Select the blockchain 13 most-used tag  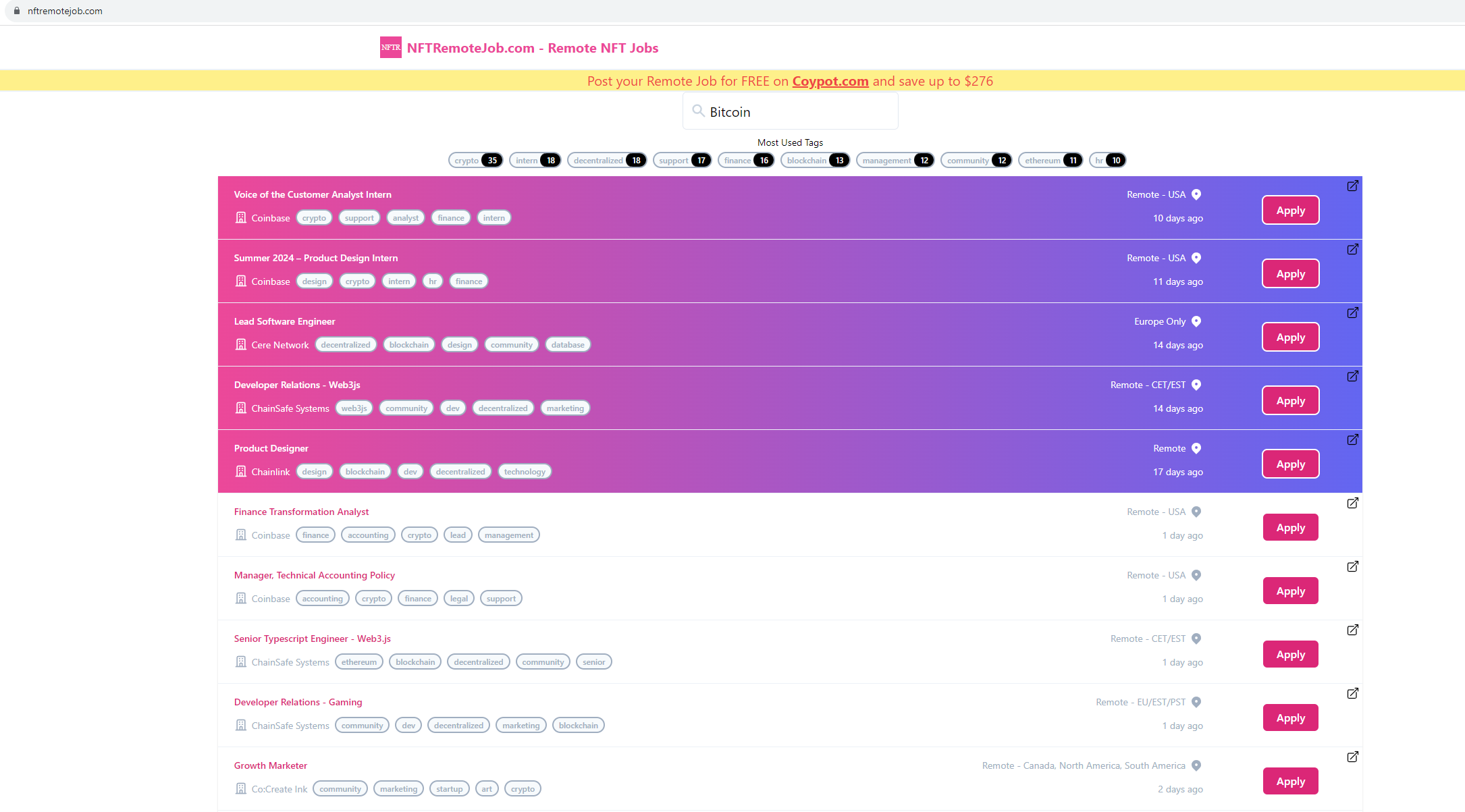tap(815, 160)
